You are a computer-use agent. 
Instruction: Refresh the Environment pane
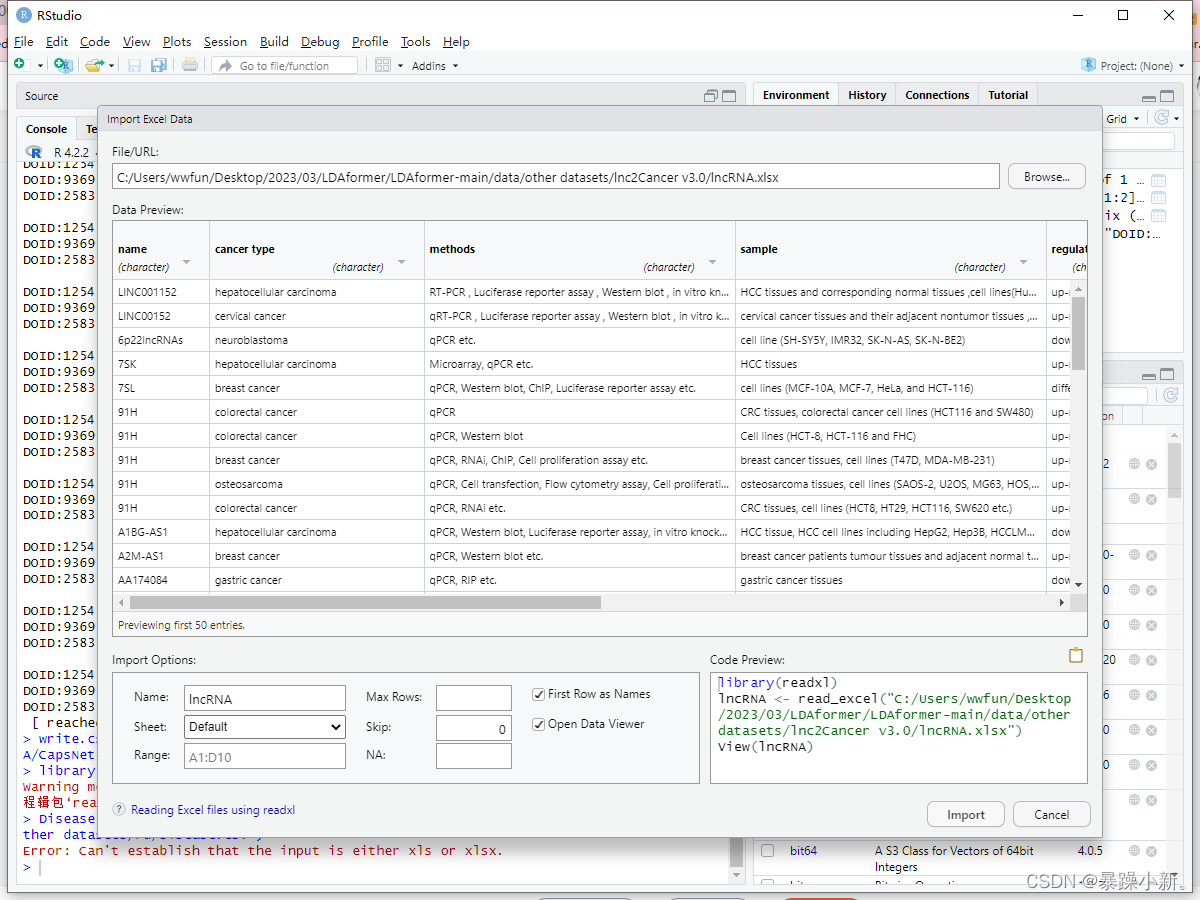coord(1161,118)
